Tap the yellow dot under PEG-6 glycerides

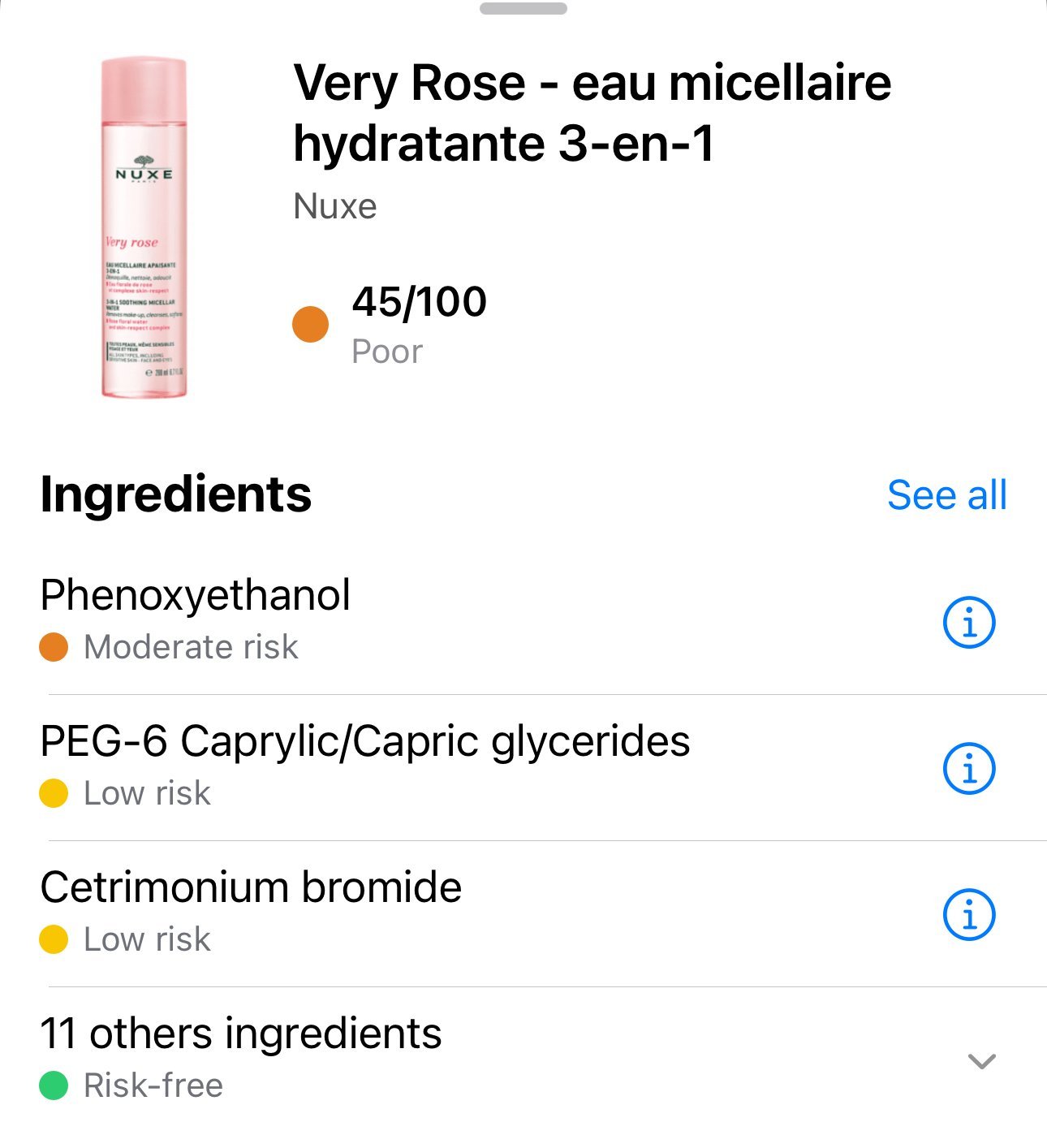coord(54,793)
